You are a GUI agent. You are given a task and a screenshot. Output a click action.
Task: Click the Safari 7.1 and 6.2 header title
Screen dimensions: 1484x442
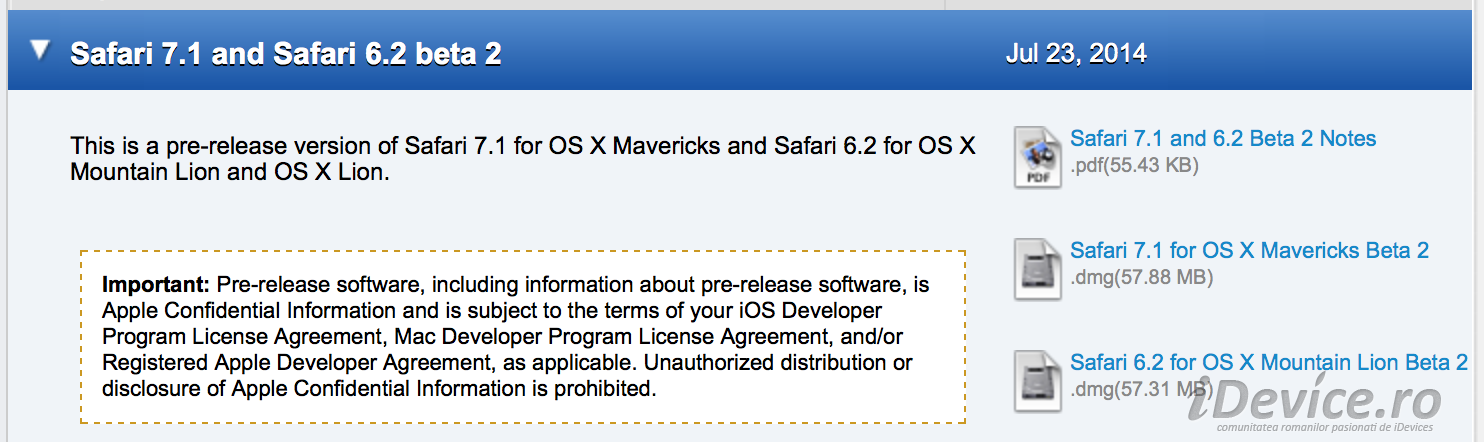[x=286, y=53]
